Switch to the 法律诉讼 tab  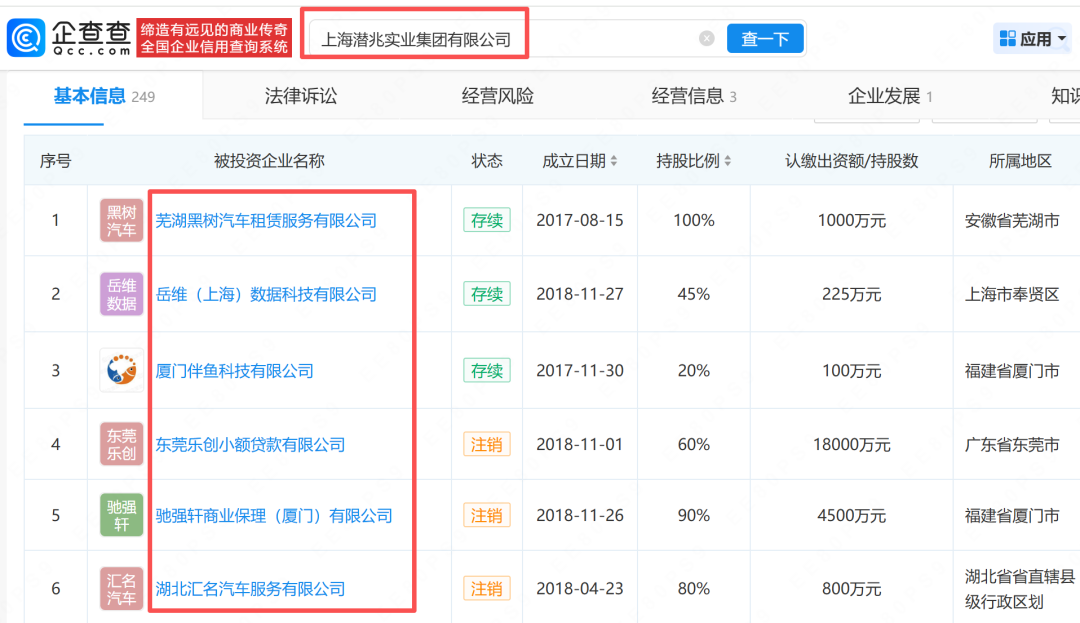coord(300,96)
